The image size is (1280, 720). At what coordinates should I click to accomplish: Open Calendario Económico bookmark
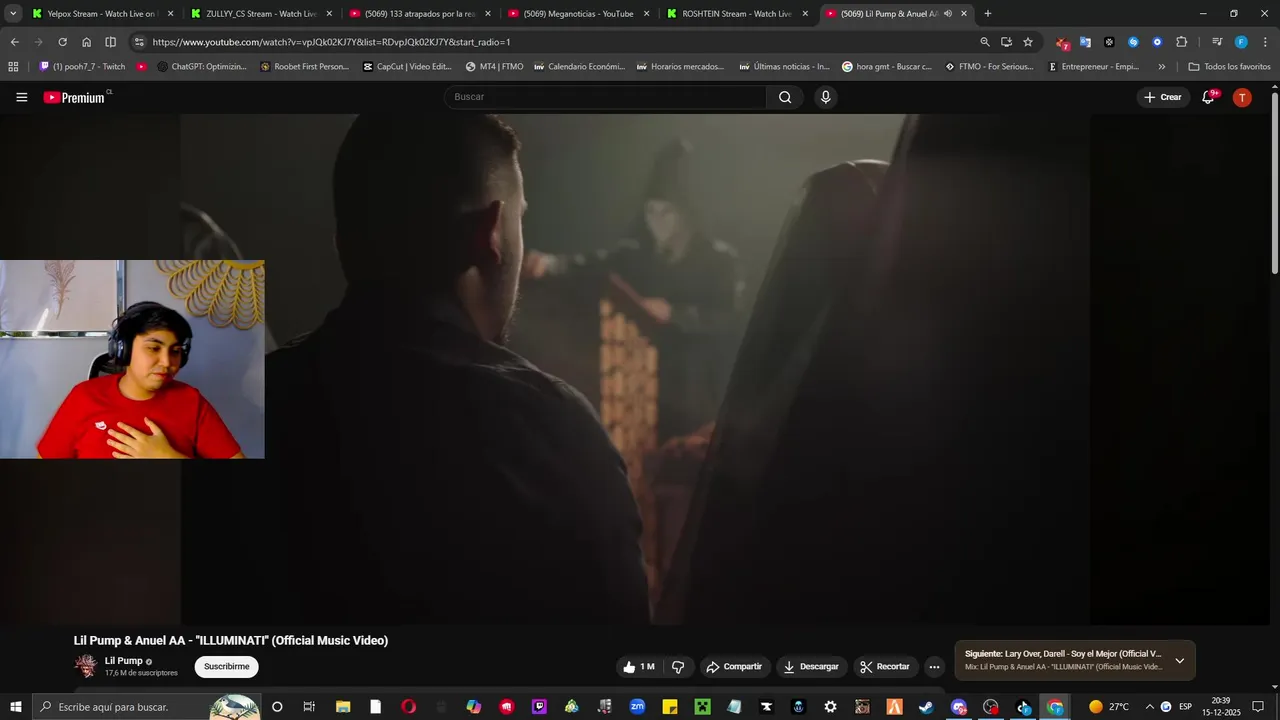(x=579, y=67)
